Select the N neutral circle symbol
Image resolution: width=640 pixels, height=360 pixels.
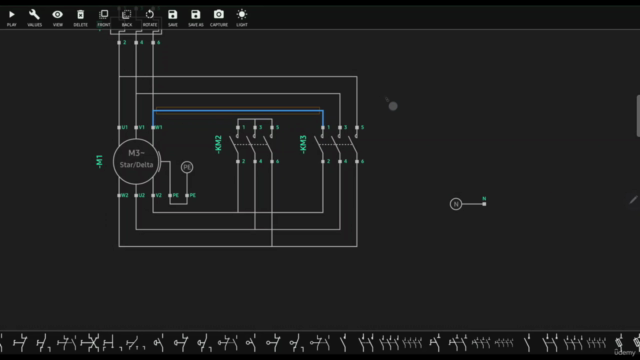pos(456,204)
